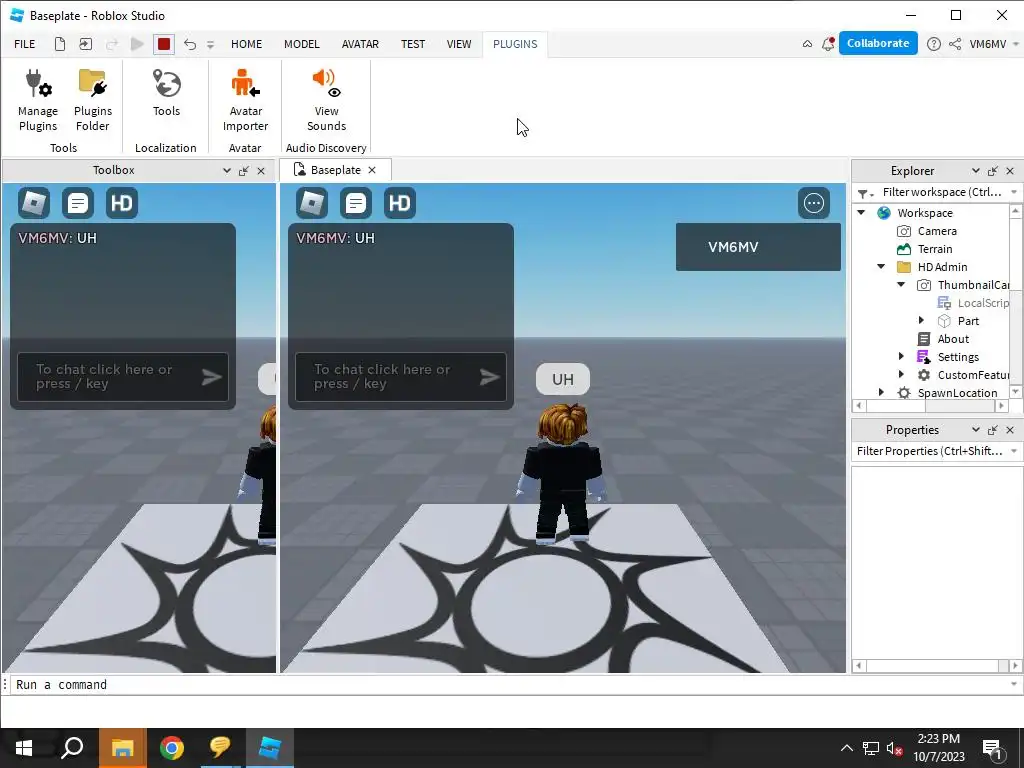Open the FILE menu
Screen dimensions: 1024x768
click(25, 44)
